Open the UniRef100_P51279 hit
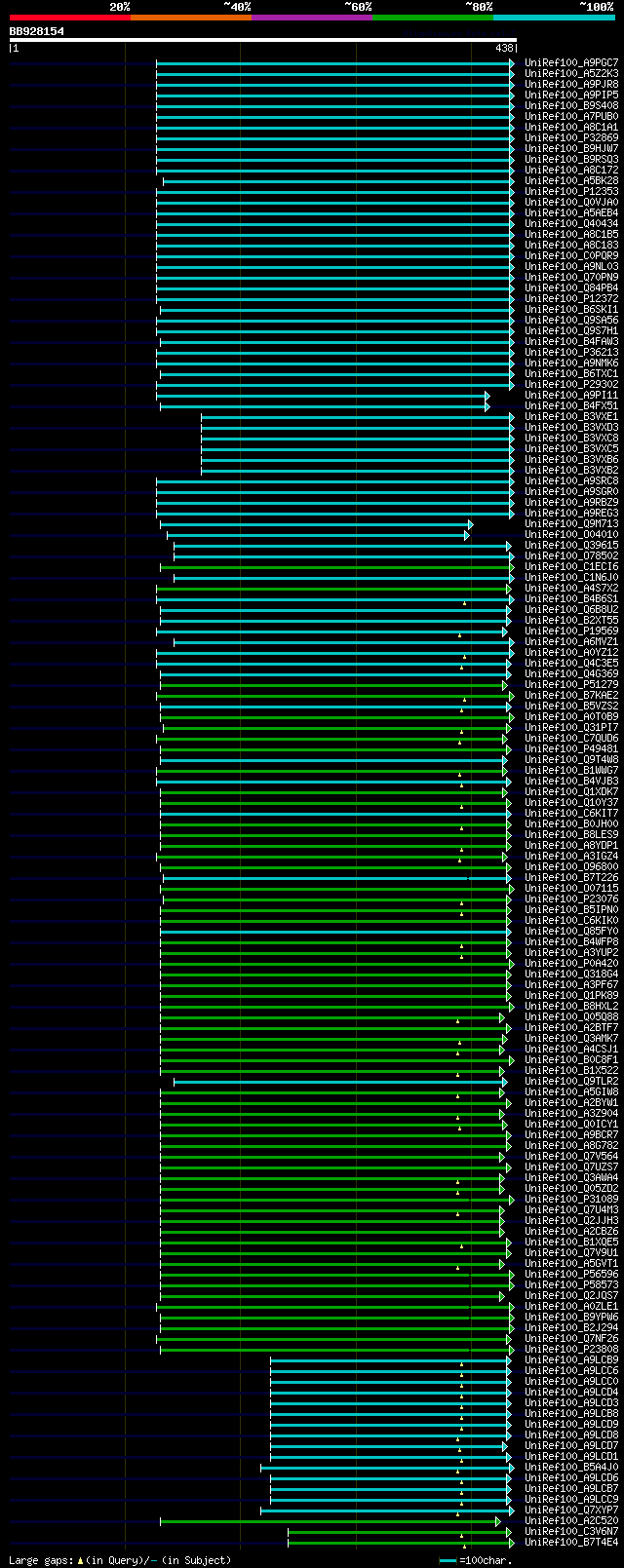The height and width of the screenshot is (1568, 624). (x=571, y=685)
